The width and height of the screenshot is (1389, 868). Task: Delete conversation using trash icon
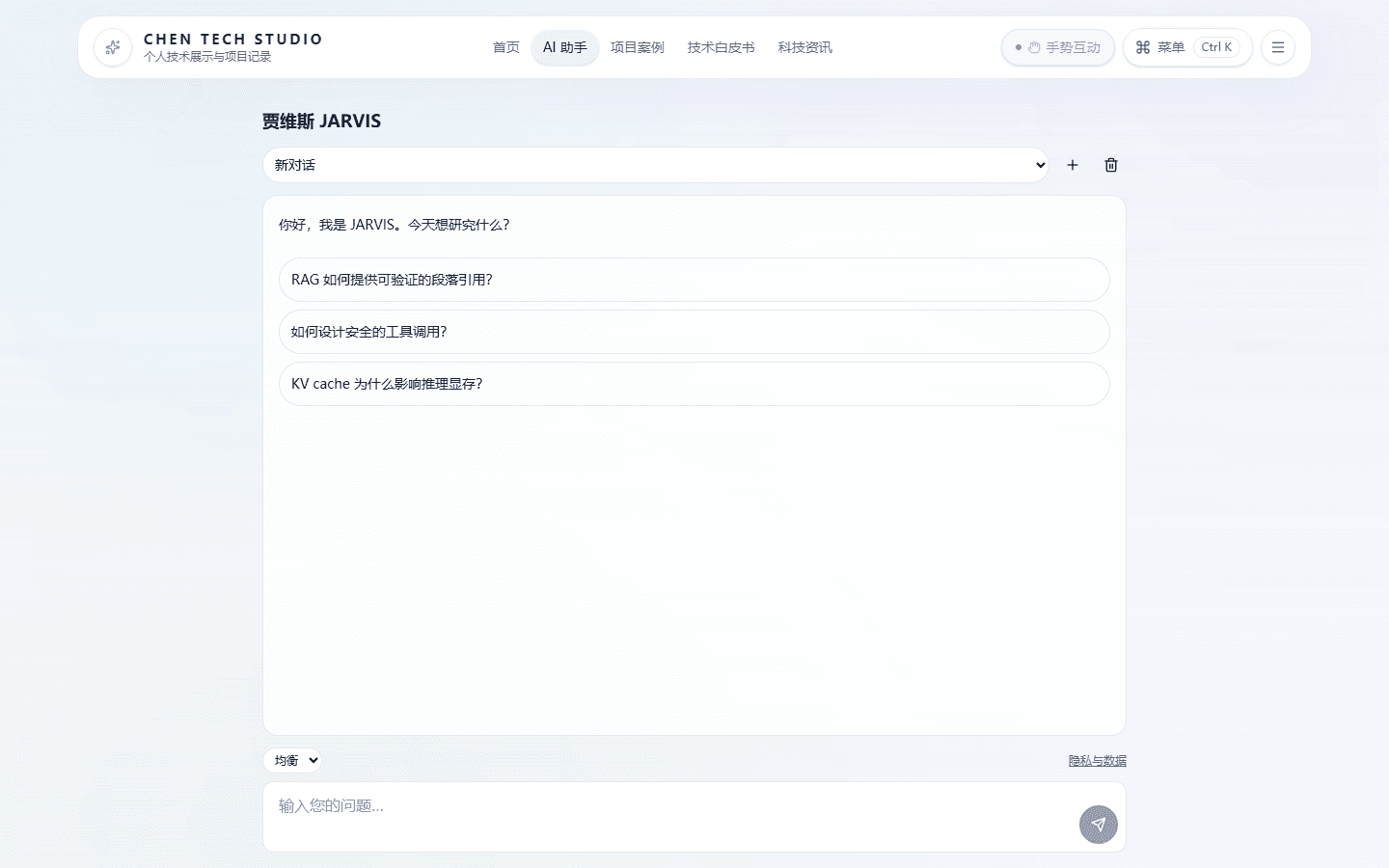pyautogui.click(x=1111, y=165)
